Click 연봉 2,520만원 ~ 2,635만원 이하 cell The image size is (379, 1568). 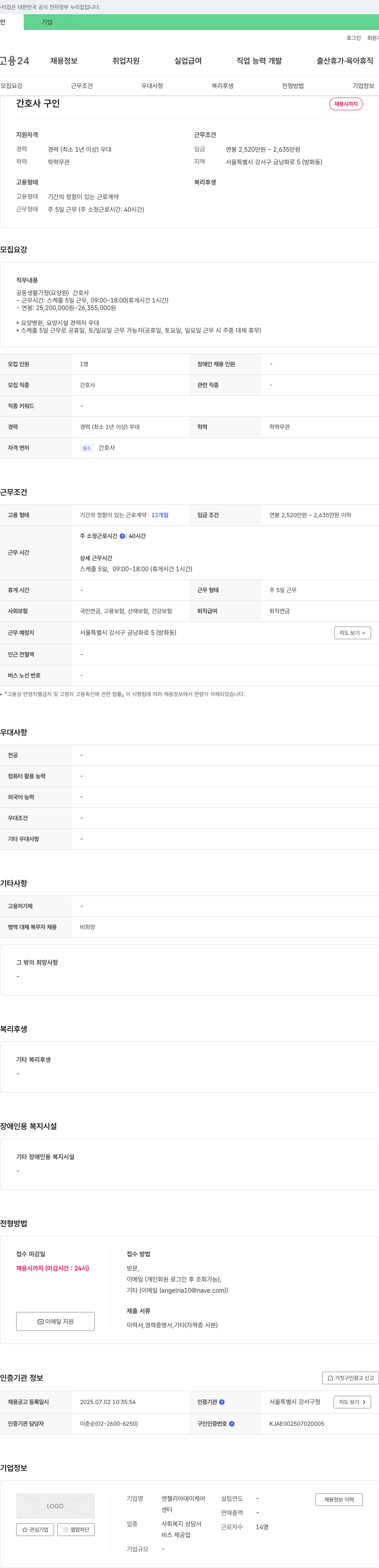click(x=310, y=515)
